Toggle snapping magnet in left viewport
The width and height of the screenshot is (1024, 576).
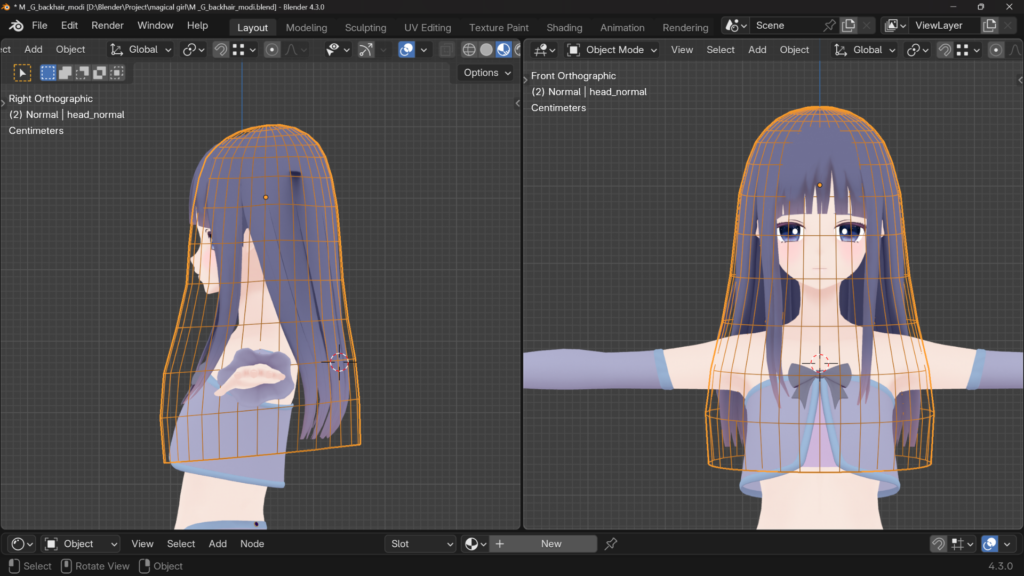click(220, 50)
